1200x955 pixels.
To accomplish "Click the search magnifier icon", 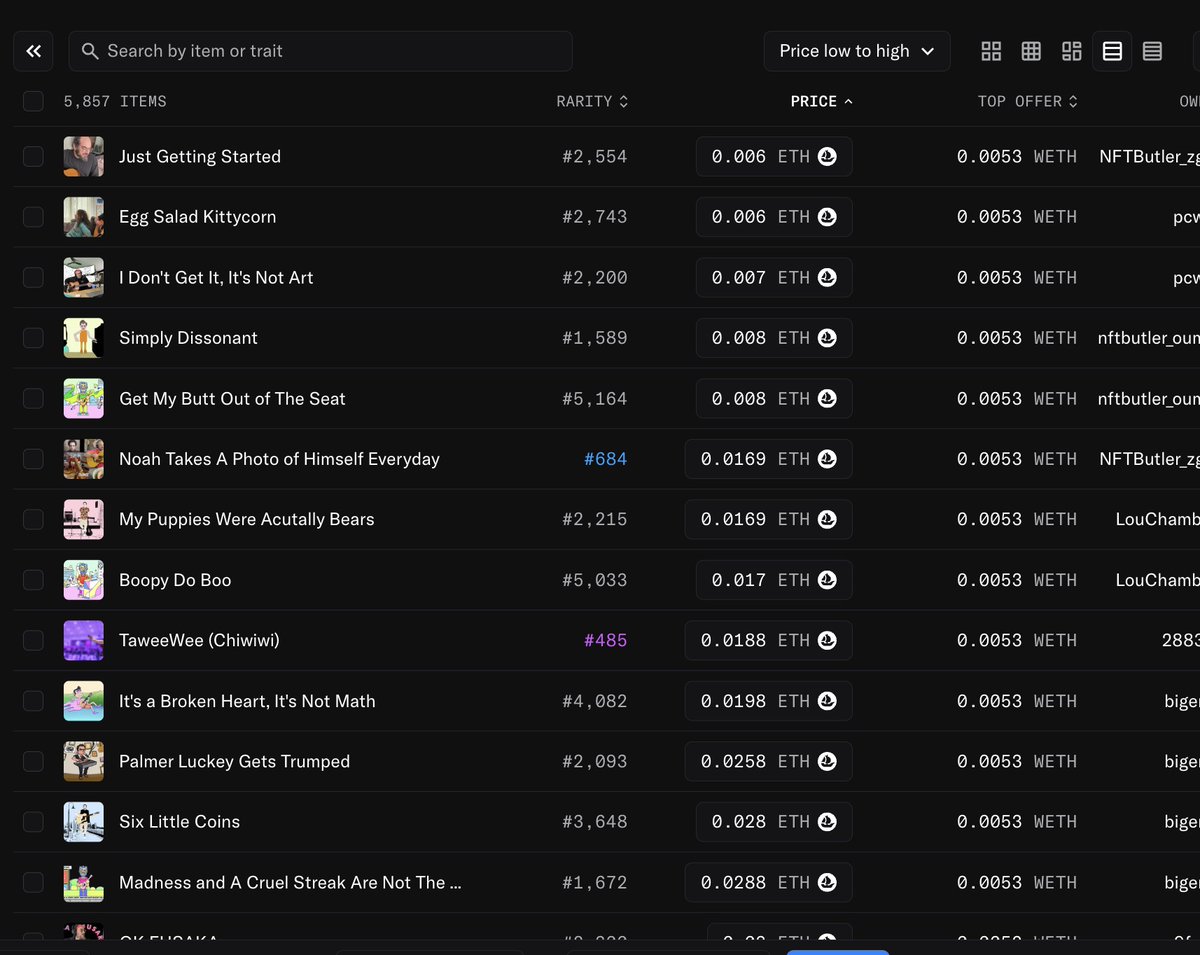I will (90, 51).
